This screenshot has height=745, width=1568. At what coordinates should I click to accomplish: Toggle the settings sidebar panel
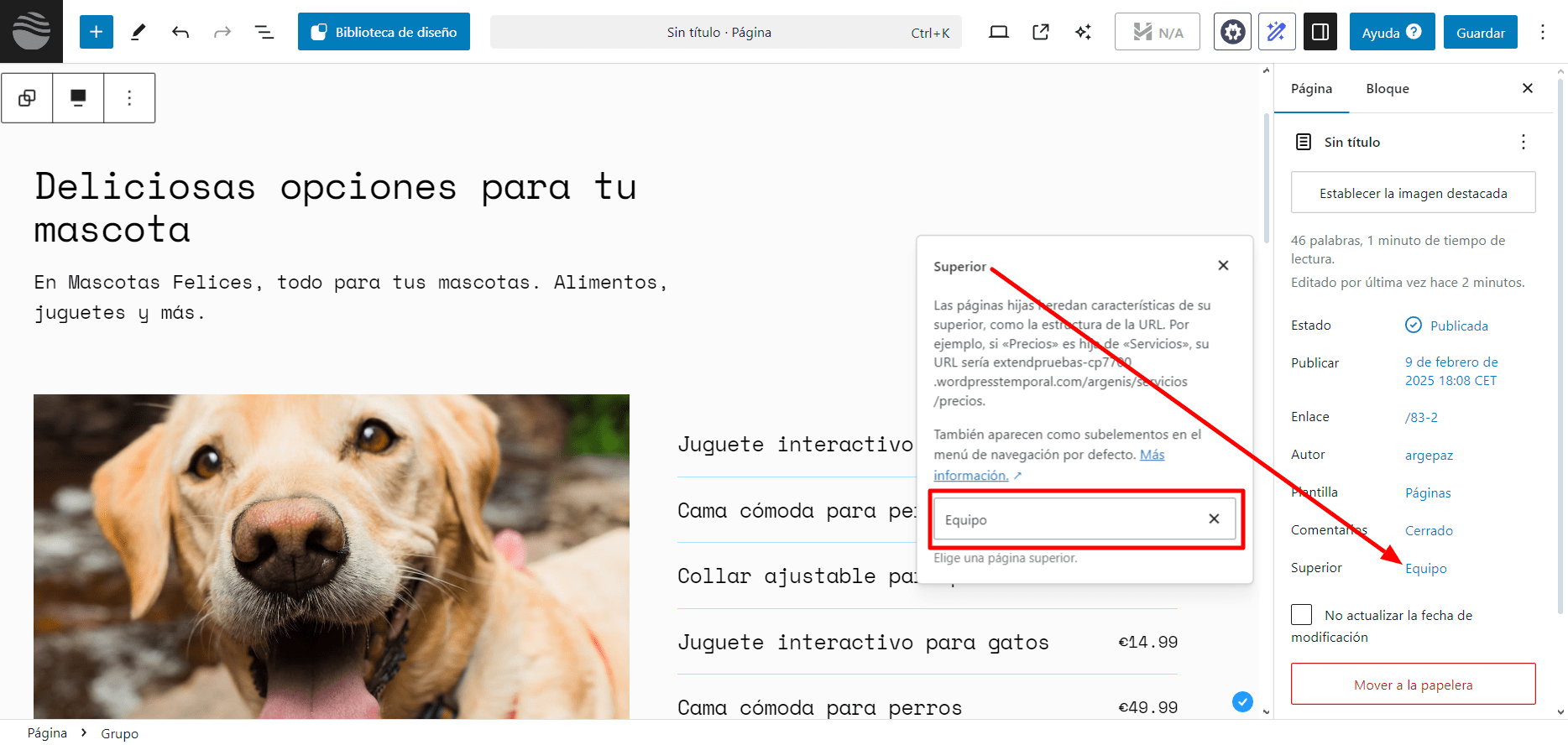(x=1320, y=32)
